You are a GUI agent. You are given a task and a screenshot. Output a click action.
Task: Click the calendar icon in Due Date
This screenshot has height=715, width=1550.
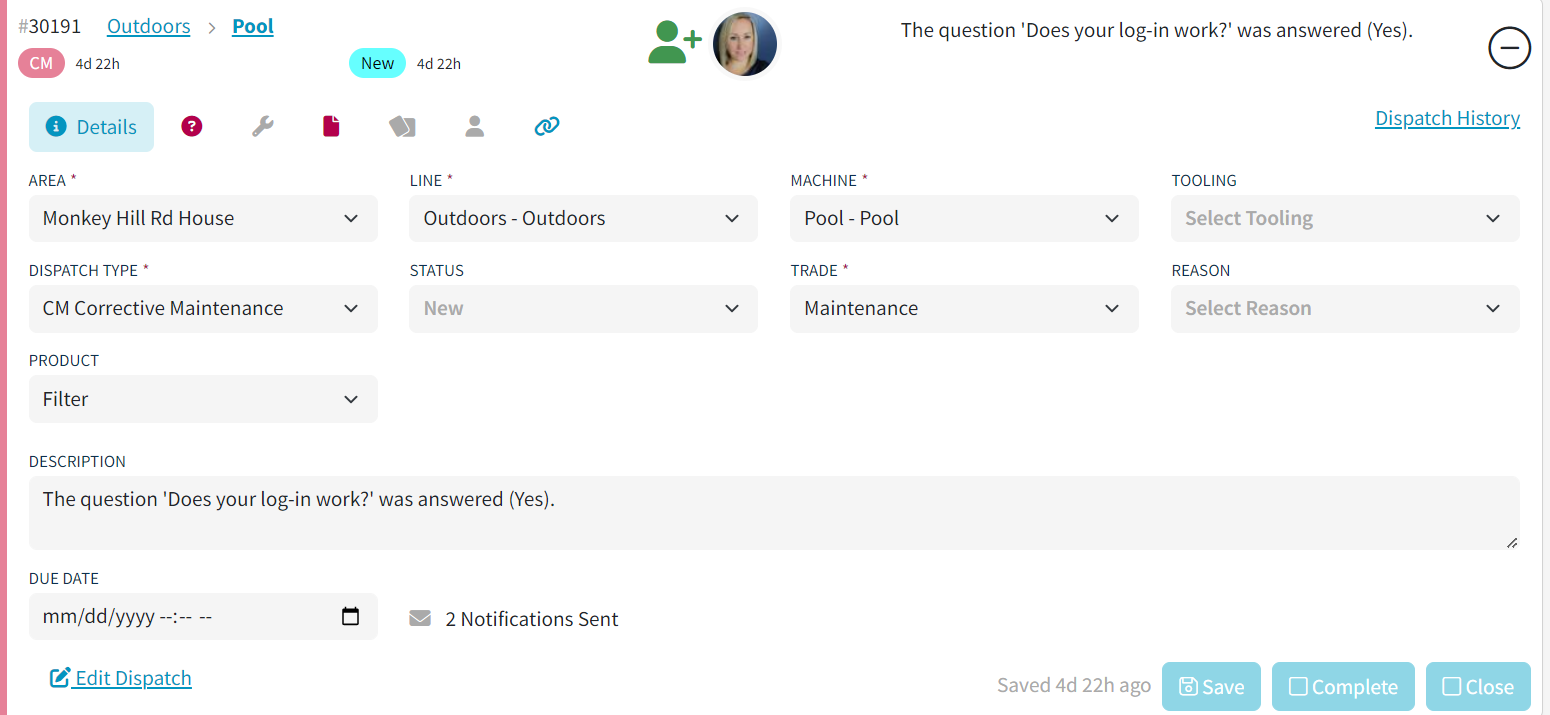350,616
